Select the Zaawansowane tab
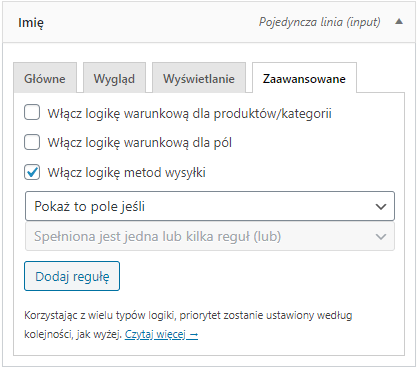Image resolution: width=417 pixels, height=367 pixels. [304, 78]
